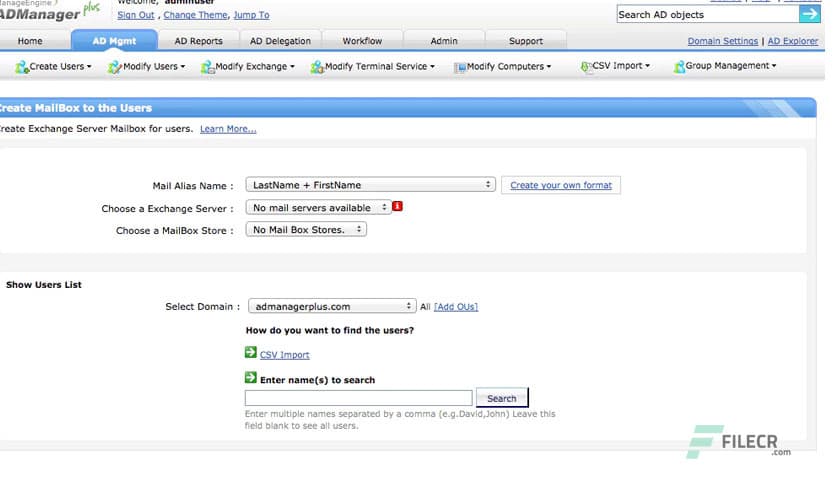Open the Support tab
The height and width of the screenshot is (484, 836).
point(526,41)
